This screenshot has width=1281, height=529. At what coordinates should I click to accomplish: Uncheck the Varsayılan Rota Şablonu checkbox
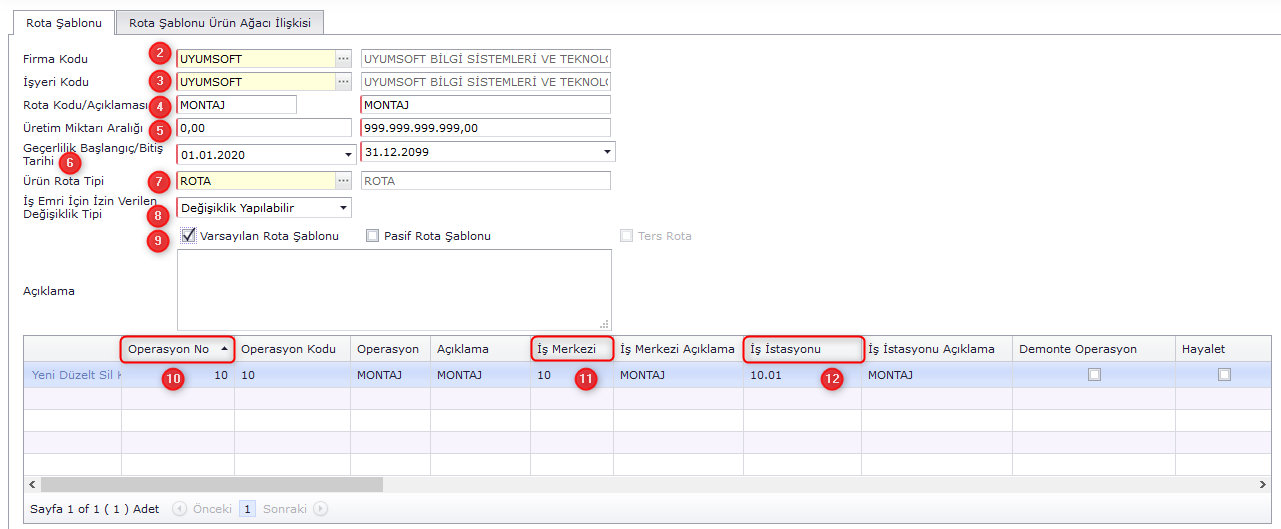[189, 236]
